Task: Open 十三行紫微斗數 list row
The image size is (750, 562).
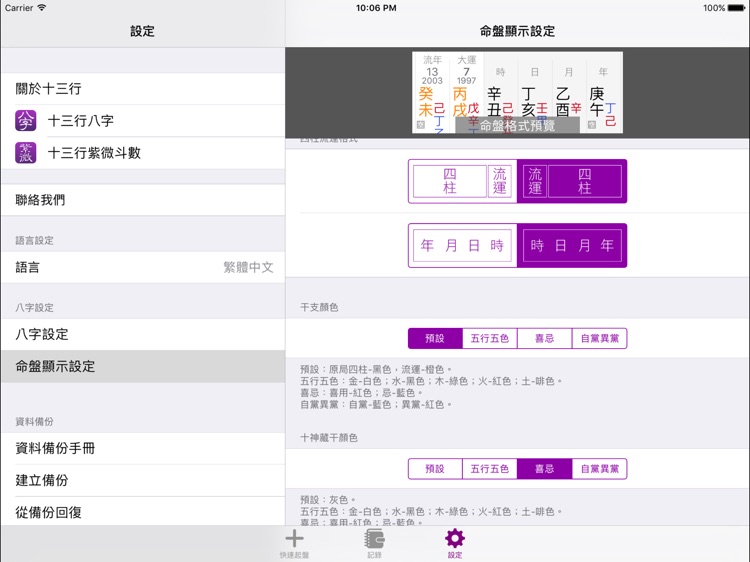Action: 143,153
